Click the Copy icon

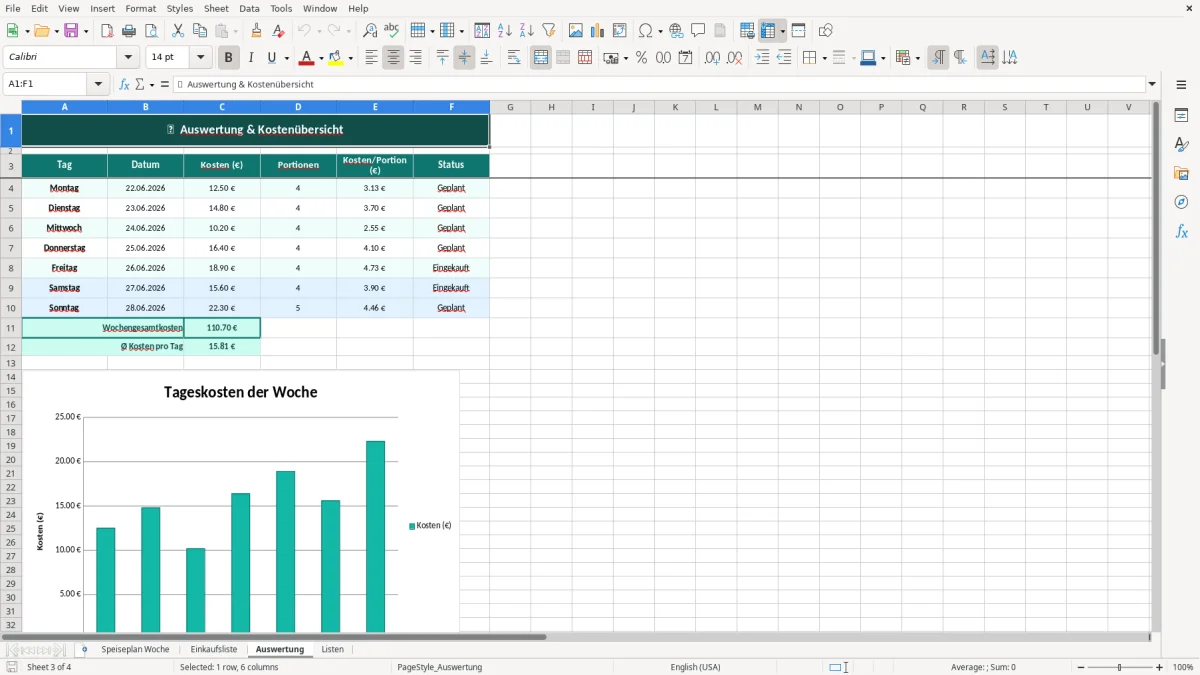click(200, 31)
